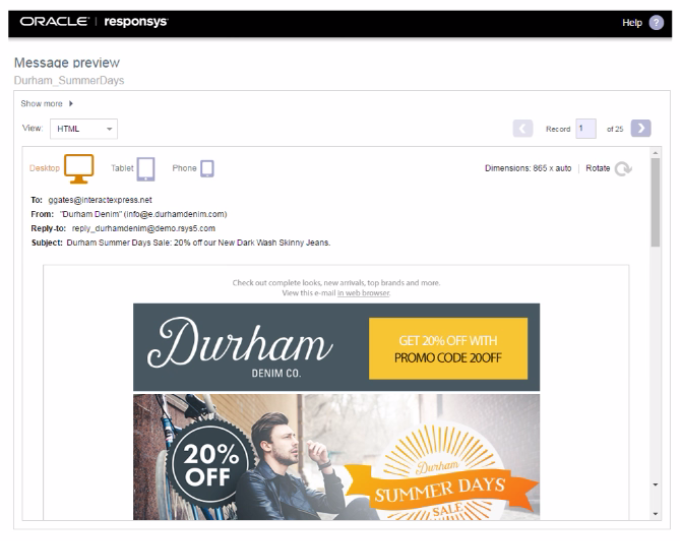Viewport: 680px width, 541px height.
Task: Click the reply_durhamdenim@demo.rsys5.com address
Action: (x=144, y=228)
